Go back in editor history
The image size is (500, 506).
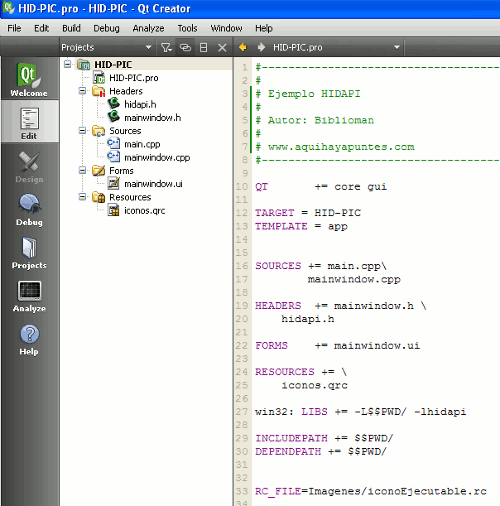243,47
